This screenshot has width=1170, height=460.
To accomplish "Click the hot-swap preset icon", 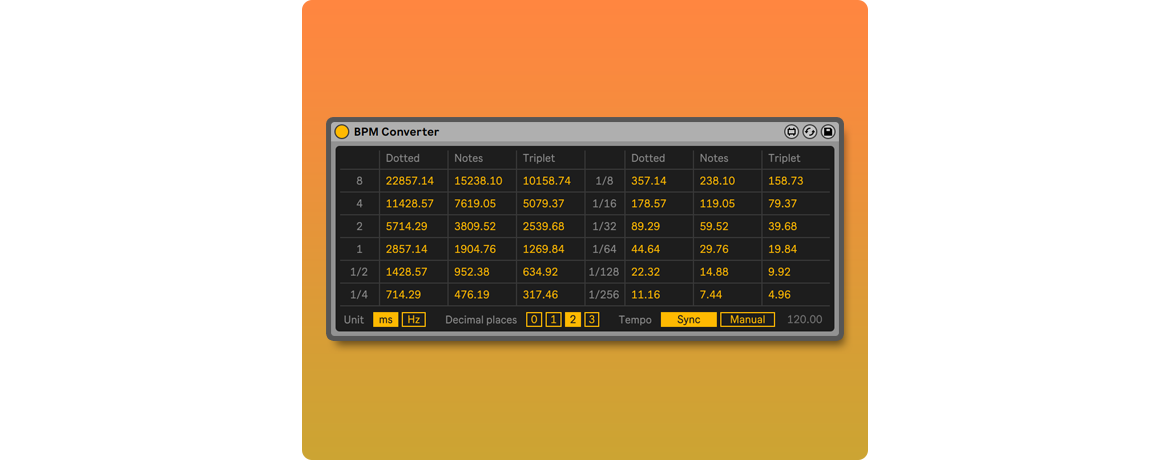I will click(x=810, y=132).
